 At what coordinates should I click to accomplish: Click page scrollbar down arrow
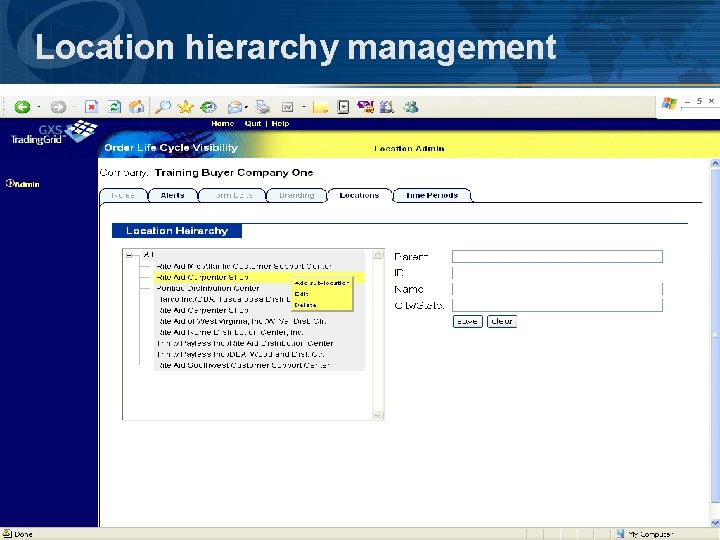click(x=715, y=523)
